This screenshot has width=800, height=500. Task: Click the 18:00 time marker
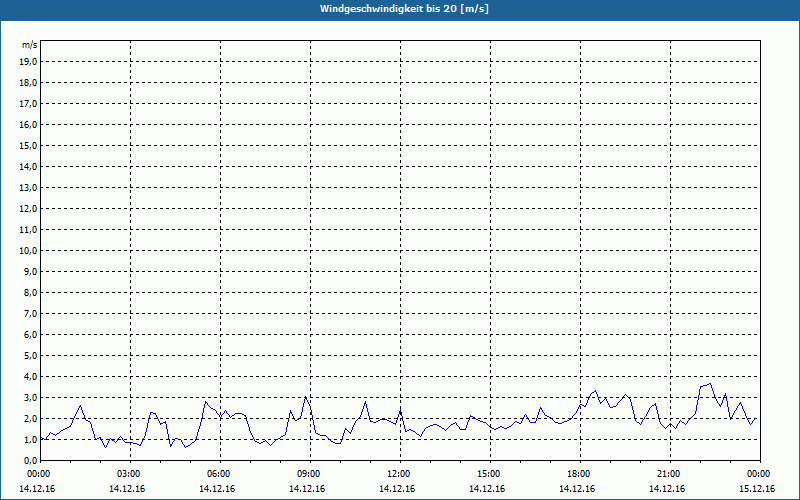point(579,474)
